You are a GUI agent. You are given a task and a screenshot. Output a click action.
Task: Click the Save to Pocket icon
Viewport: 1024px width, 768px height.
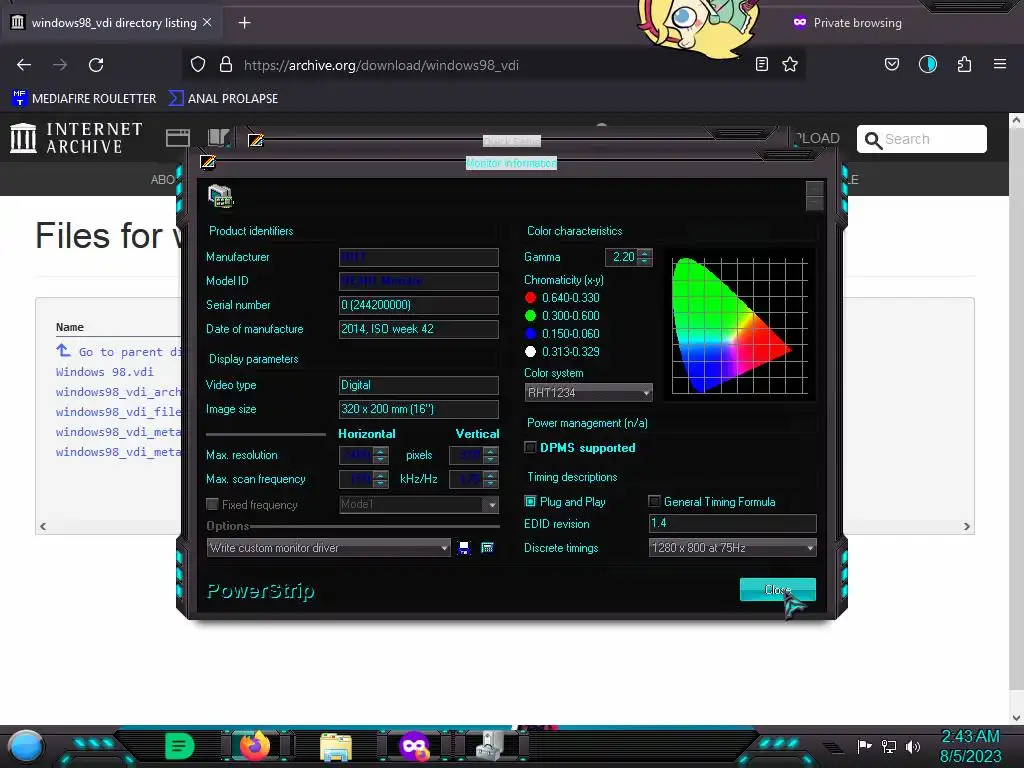pos(891,64)
